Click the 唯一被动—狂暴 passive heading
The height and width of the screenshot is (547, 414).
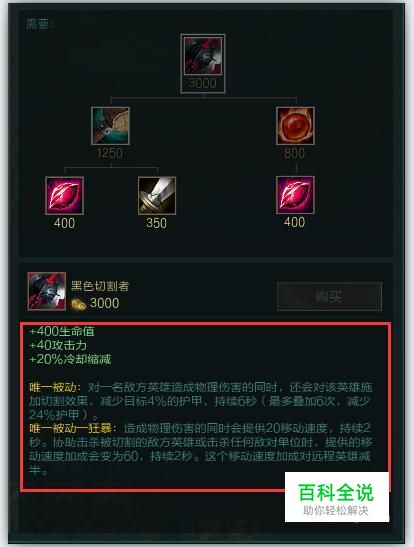click(x=71, y=428)
